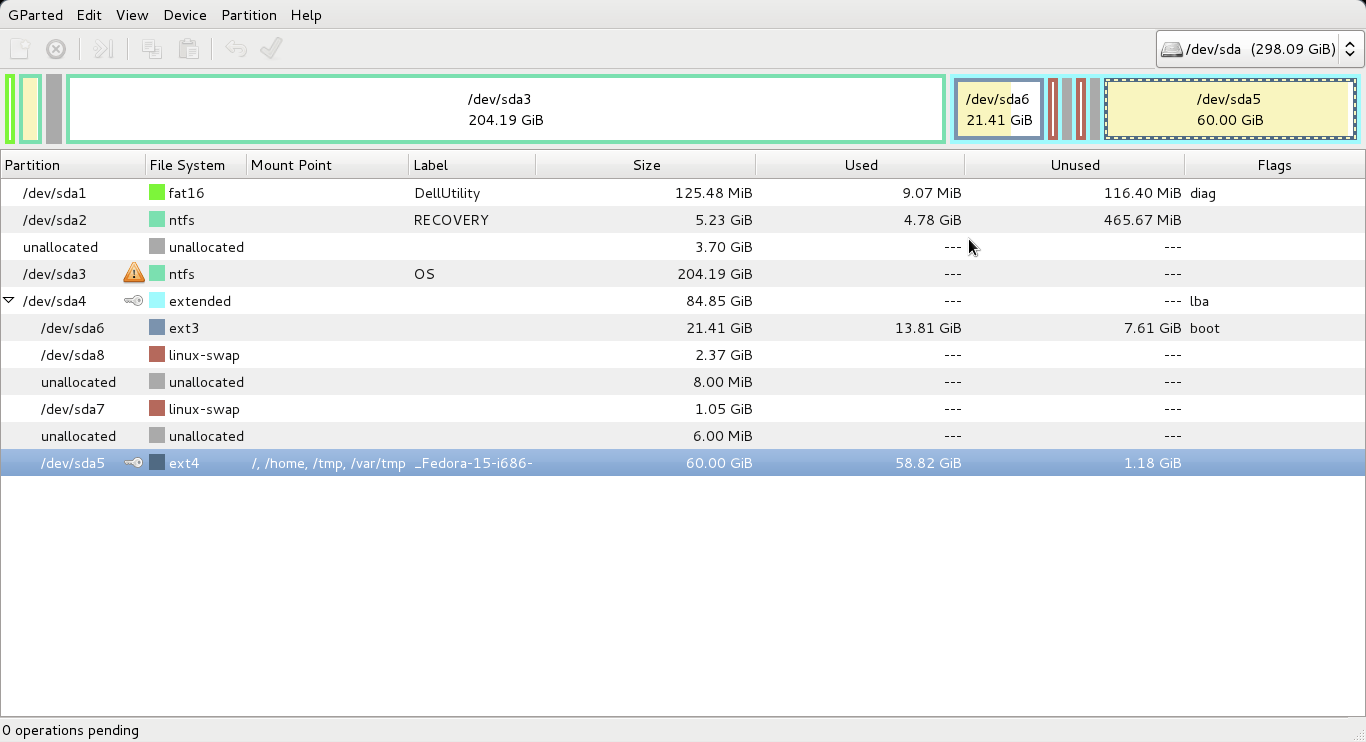Screen dimensions: 1366x742
Task: Click the Undo operation toolbar icon
Action: tap(235, 48)
